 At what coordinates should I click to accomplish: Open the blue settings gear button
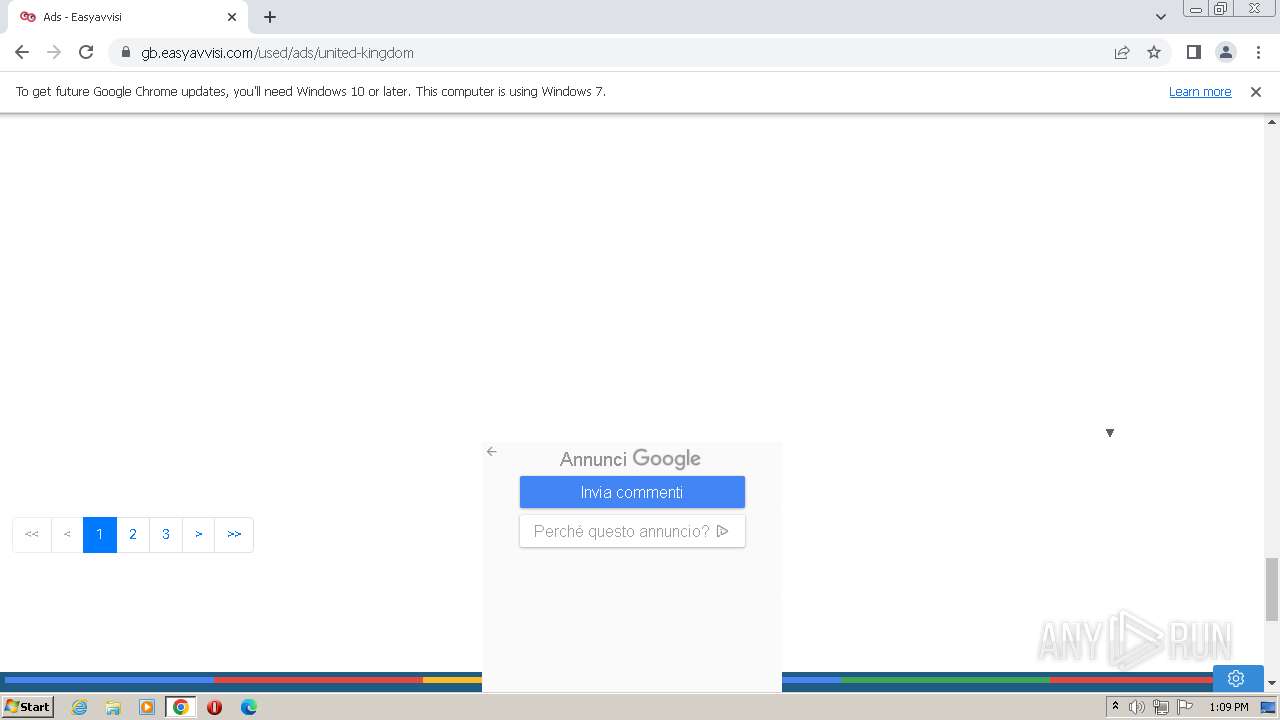pos(1237,678)
